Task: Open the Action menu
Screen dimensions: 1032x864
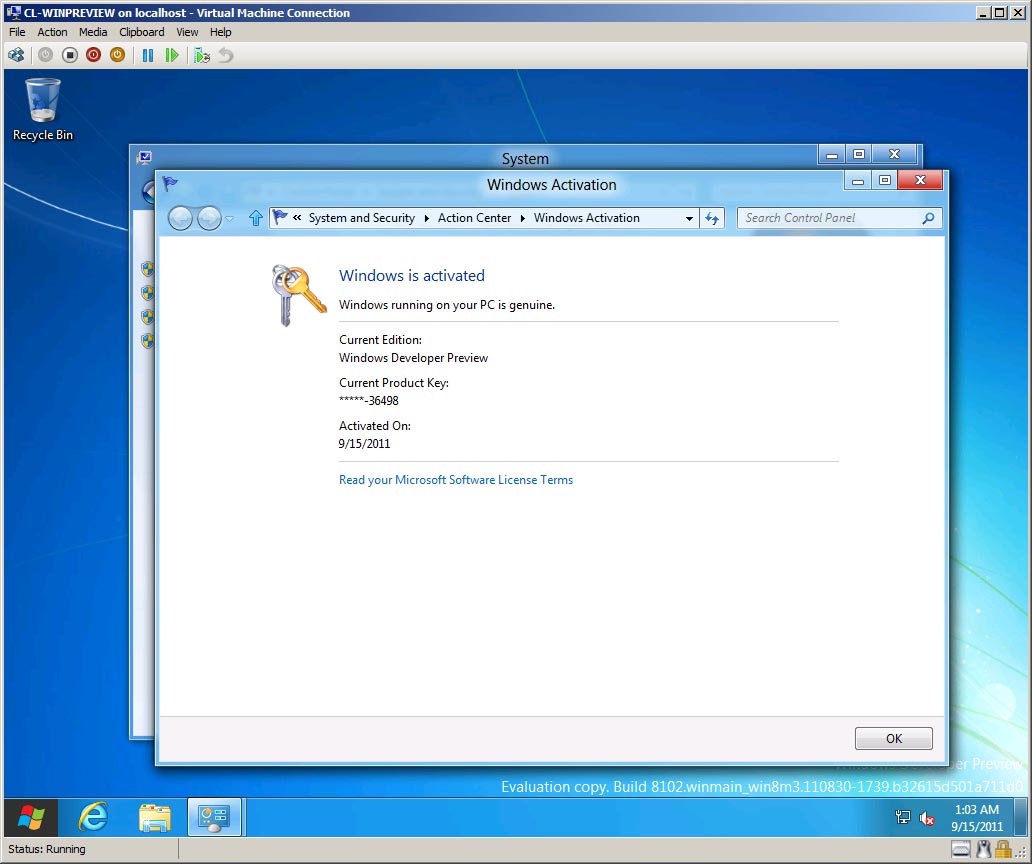Action: point(53,32)
